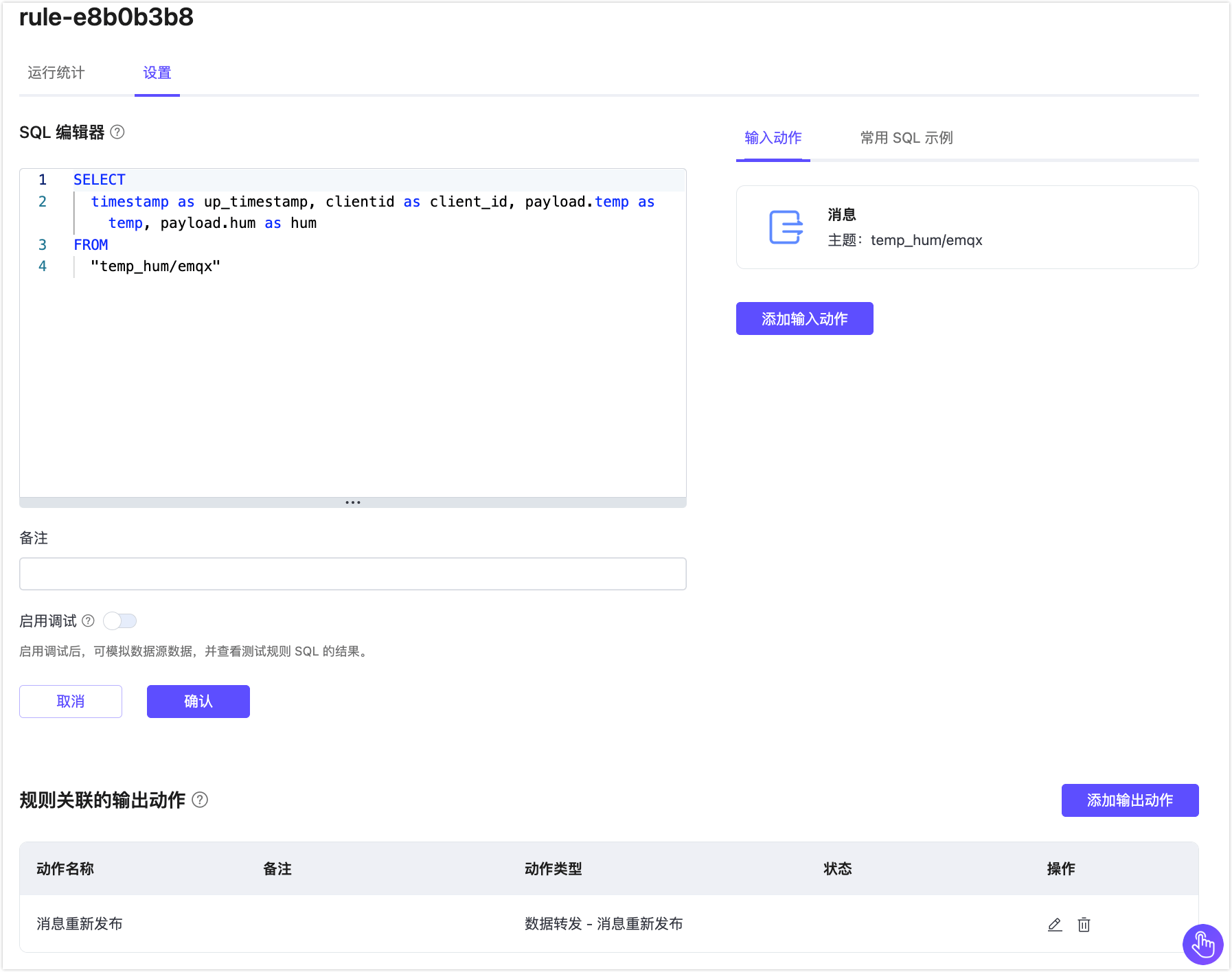The height and width of the screenshot is (972, 1232).
Task: Delete the 消息重新发布 action with the trash icon
Action: tap(1084, 925)
